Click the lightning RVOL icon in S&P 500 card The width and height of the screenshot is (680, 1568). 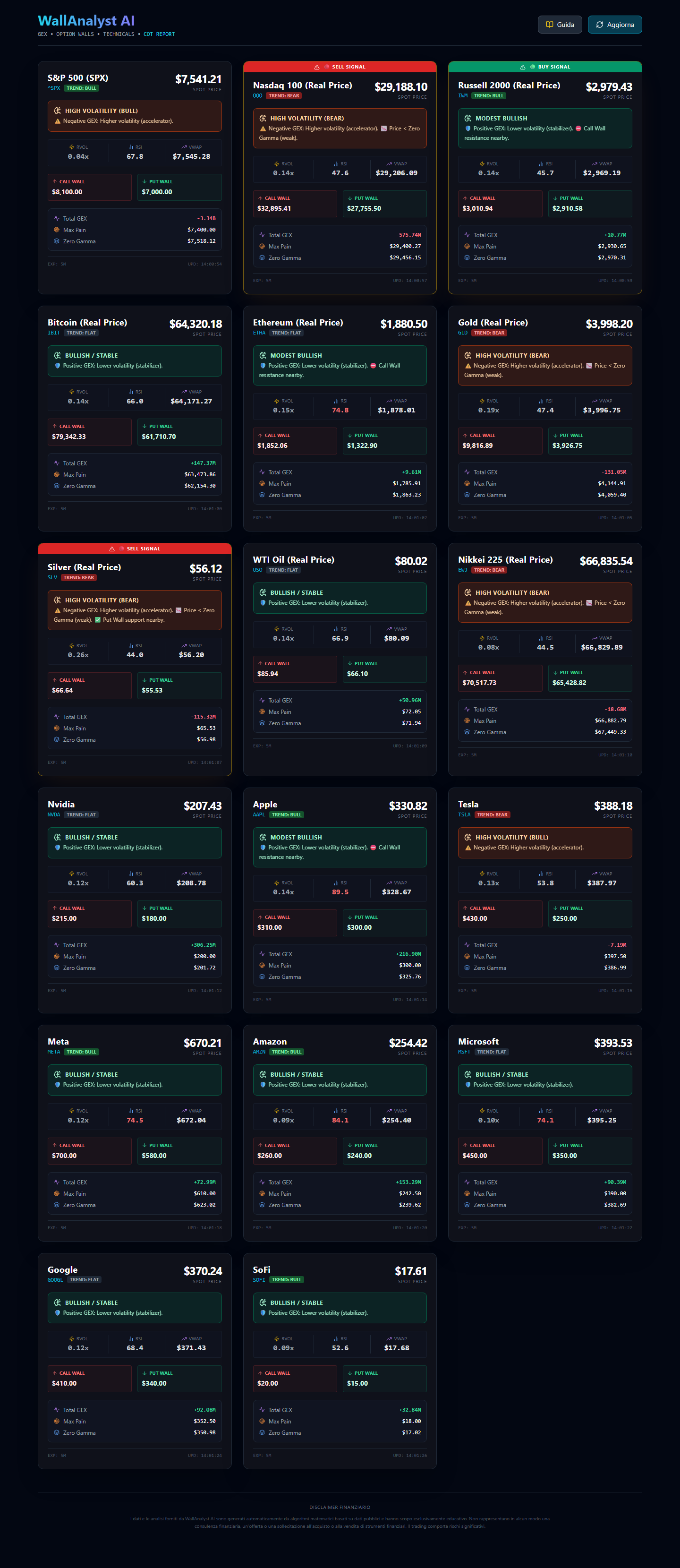71,147
